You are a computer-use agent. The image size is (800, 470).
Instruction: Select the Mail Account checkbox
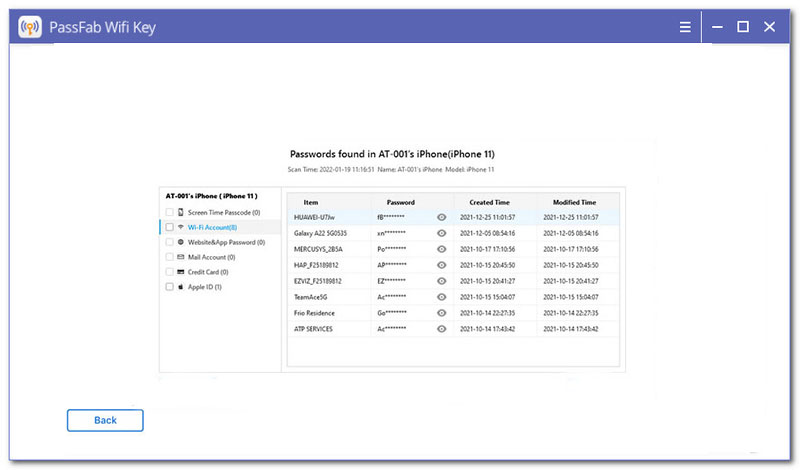pos(167,257)
